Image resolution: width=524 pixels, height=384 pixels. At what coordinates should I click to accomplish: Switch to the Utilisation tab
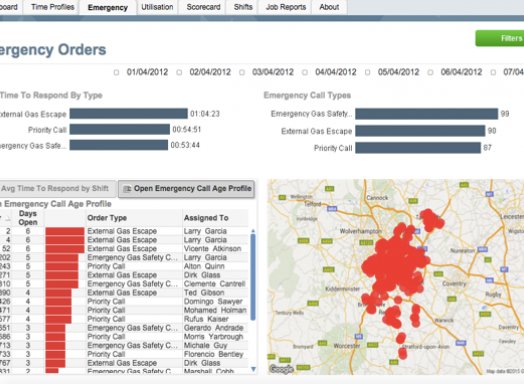click(157, 7)
